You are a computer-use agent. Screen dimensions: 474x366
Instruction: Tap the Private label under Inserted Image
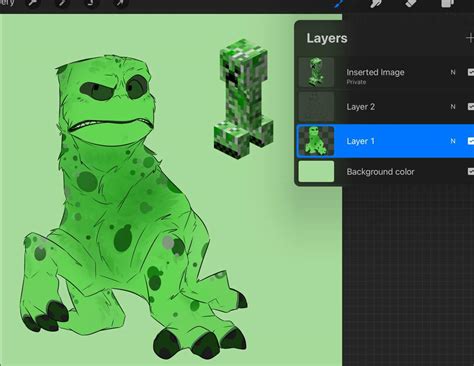pos(356,82)
